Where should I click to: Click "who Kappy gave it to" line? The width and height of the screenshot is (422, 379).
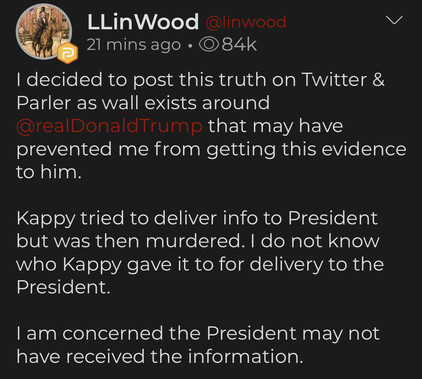tap(200, 265)
